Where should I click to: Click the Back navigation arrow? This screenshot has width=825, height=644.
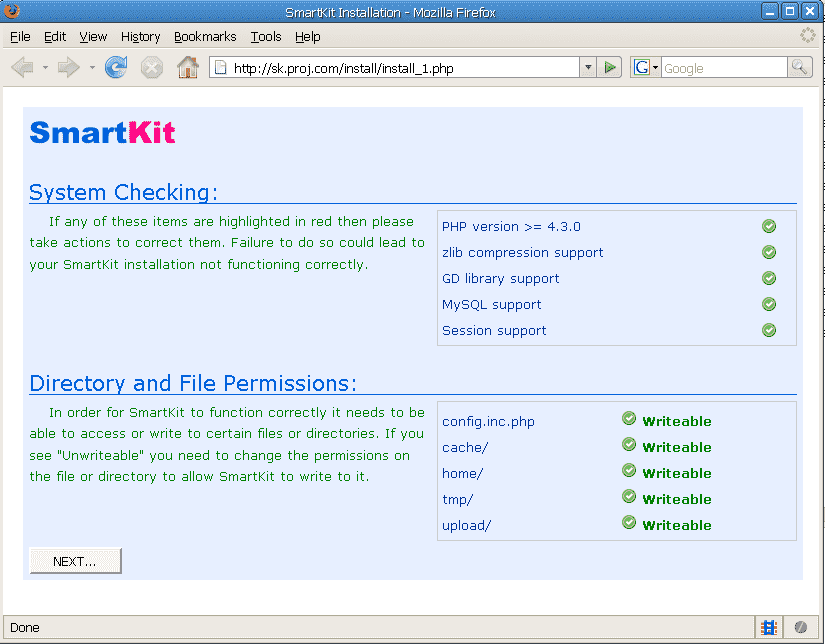22,68
